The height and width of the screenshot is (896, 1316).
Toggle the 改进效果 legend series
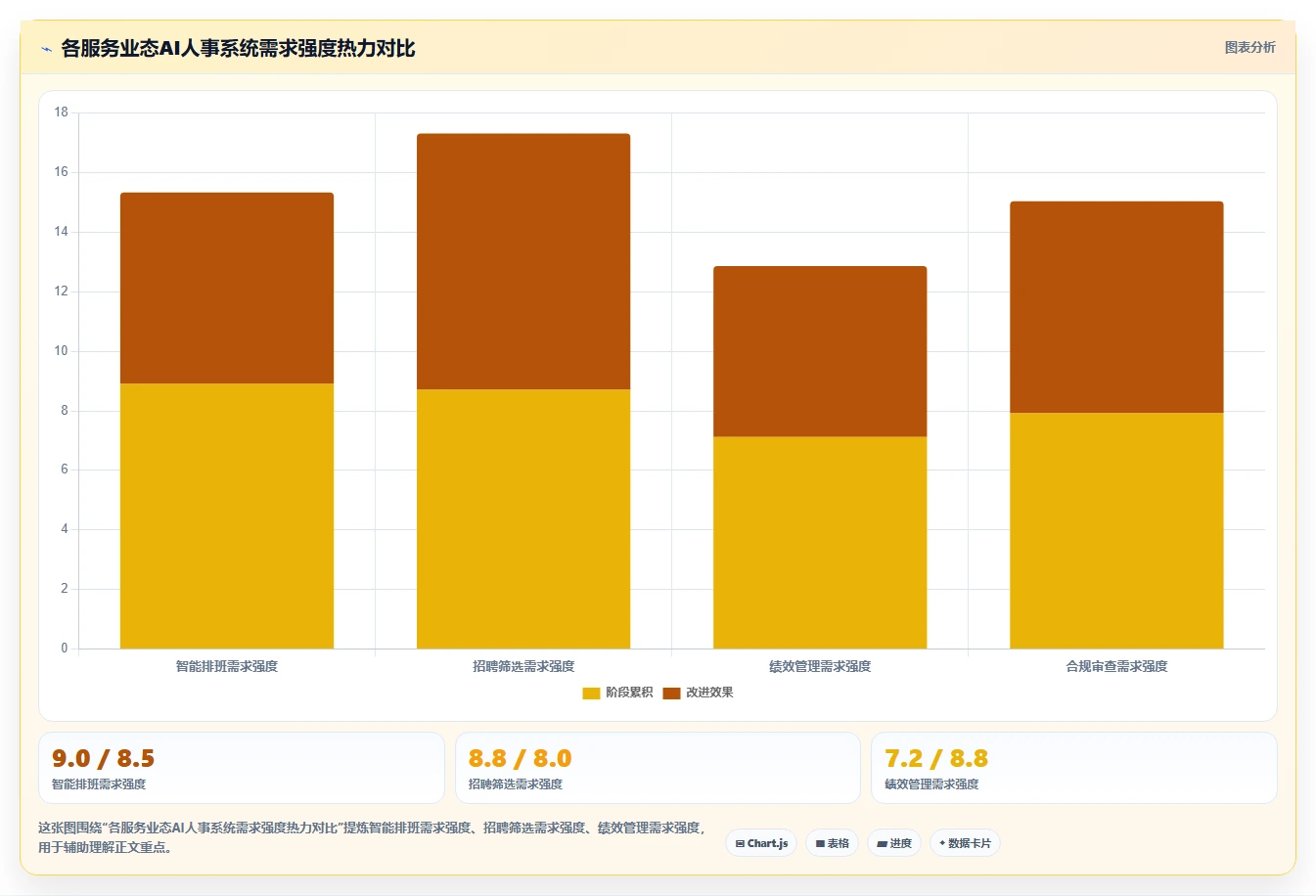(x=698, y=693)
